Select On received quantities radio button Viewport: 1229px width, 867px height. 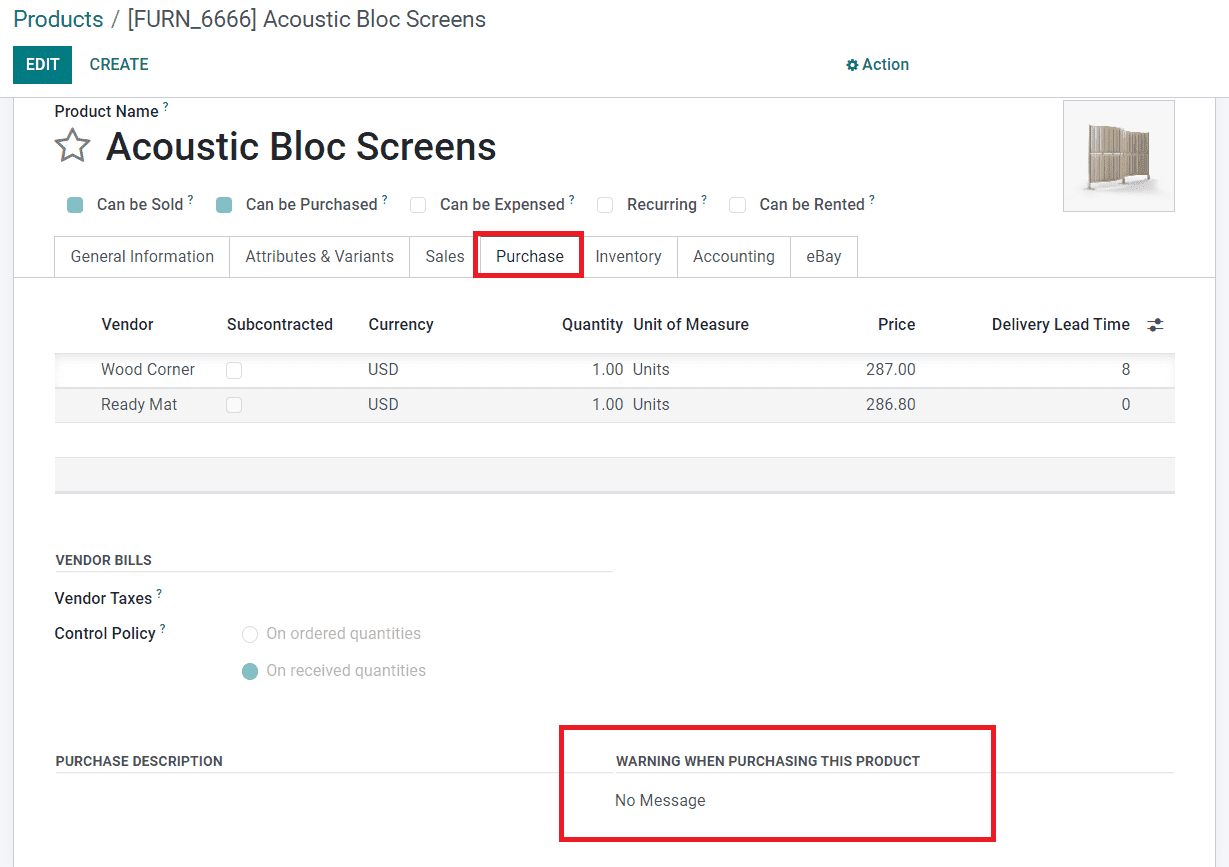(x=250, y=671)
